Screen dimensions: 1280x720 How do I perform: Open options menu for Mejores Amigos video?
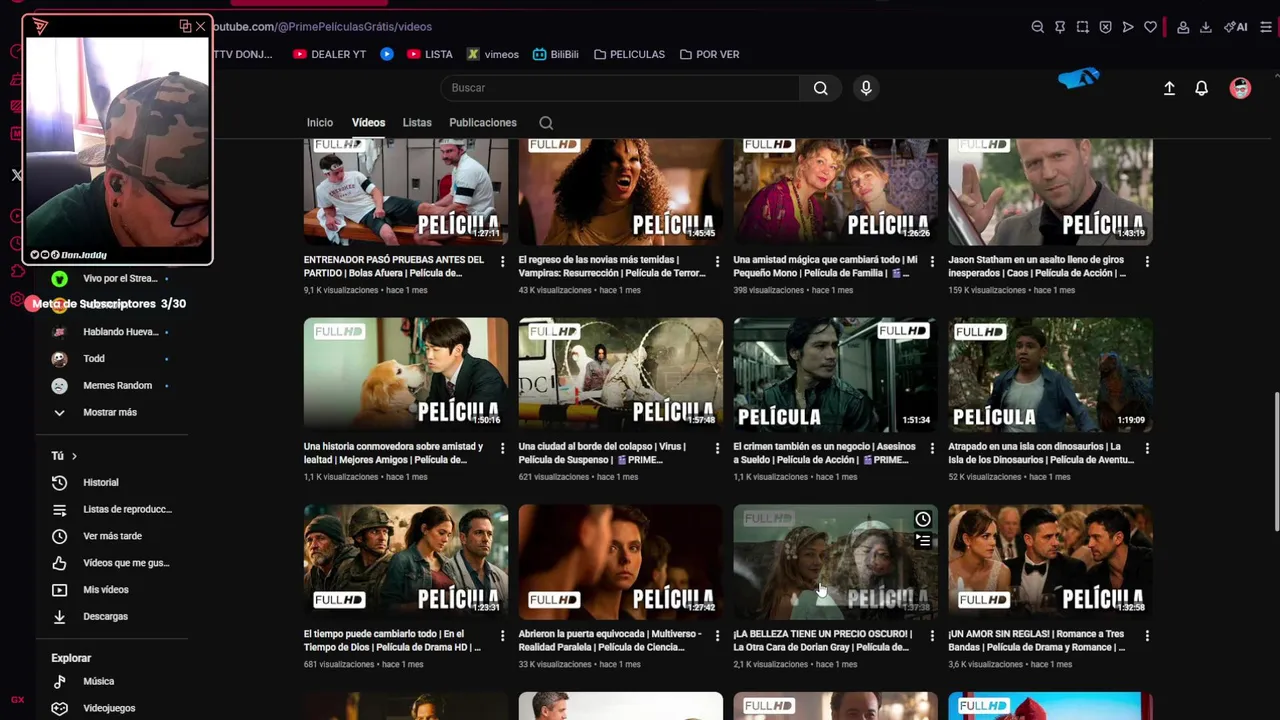tap(503, 448)
